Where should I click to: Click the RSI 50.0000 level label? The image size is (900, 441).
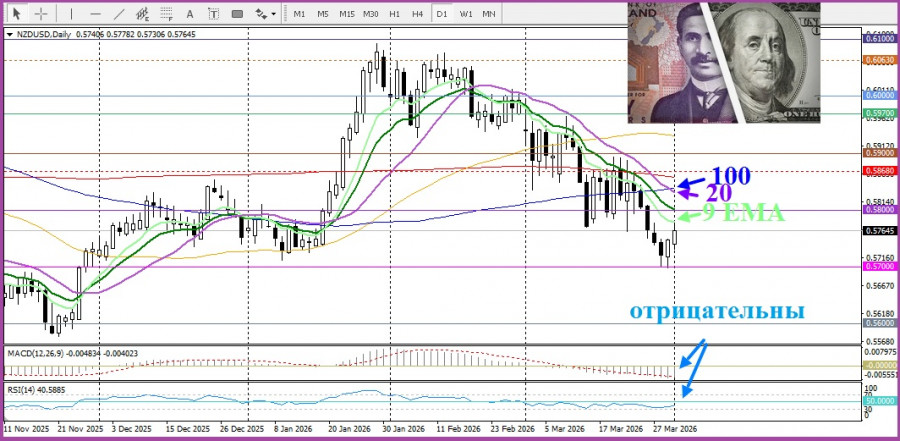879,401
